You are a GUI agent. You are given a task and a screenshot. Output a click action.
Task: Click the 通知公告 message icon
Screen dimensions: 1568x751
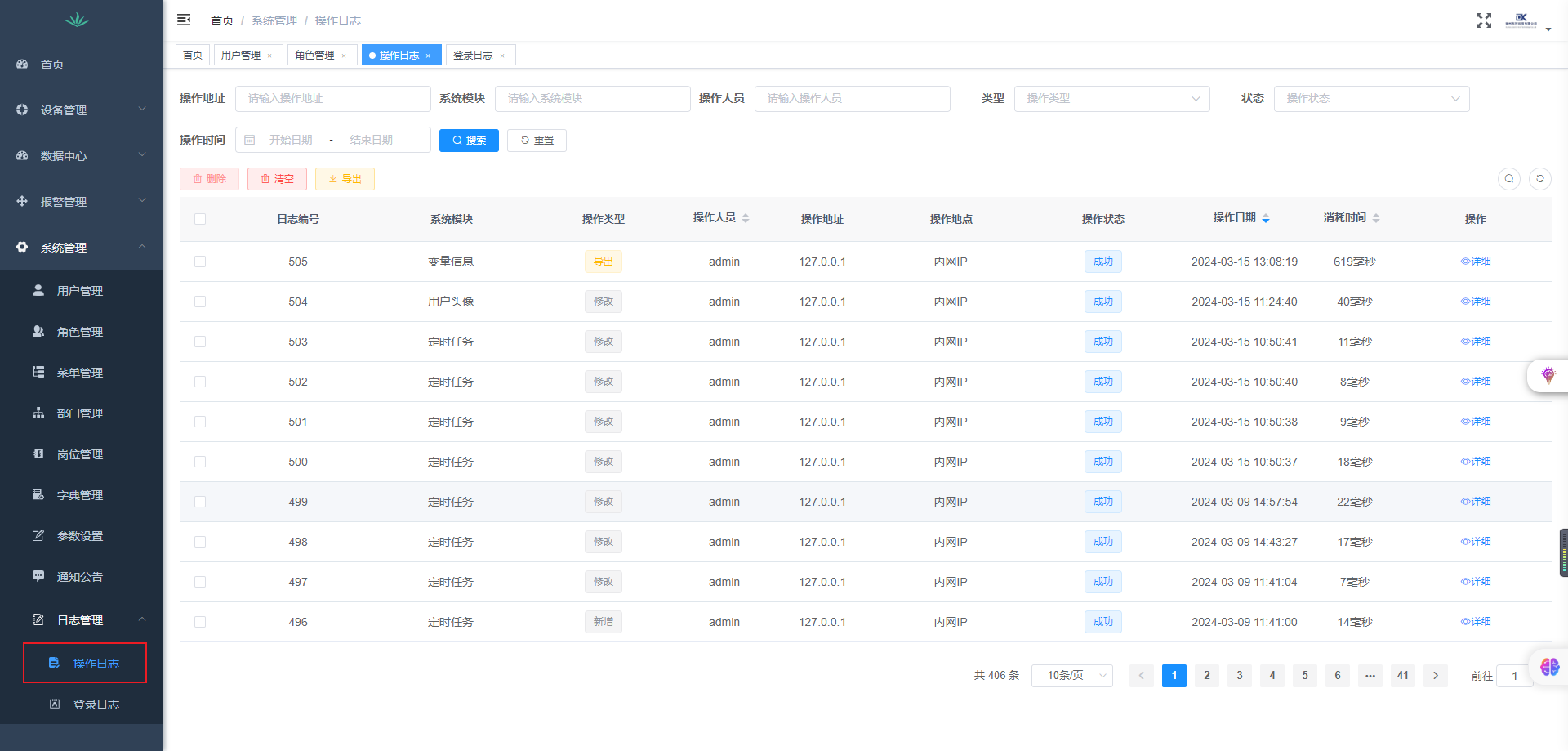38,576
